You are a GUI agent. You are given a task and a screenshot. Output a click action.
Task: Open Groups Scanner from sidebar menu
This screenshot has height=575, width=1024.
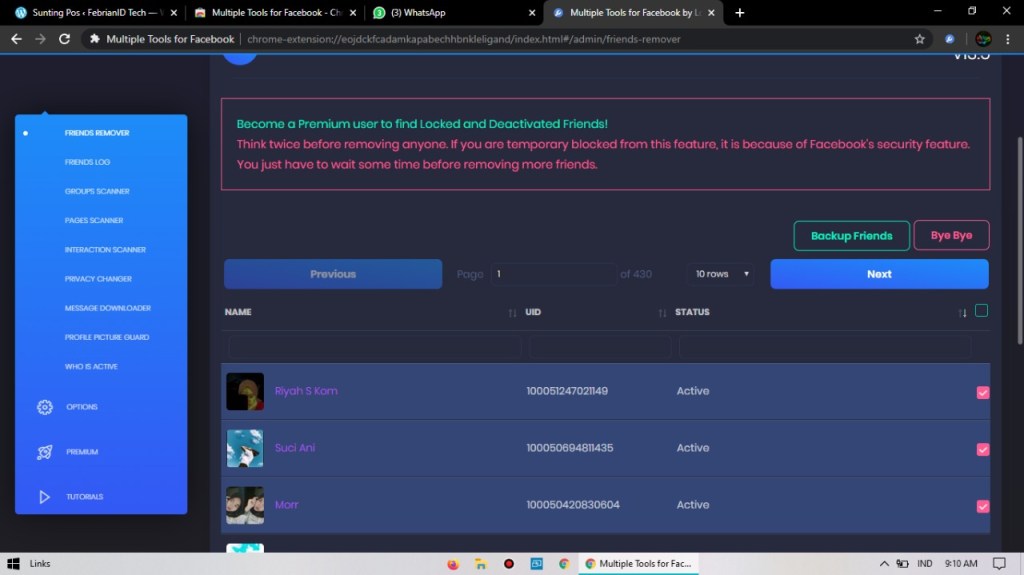click(97, 191)
